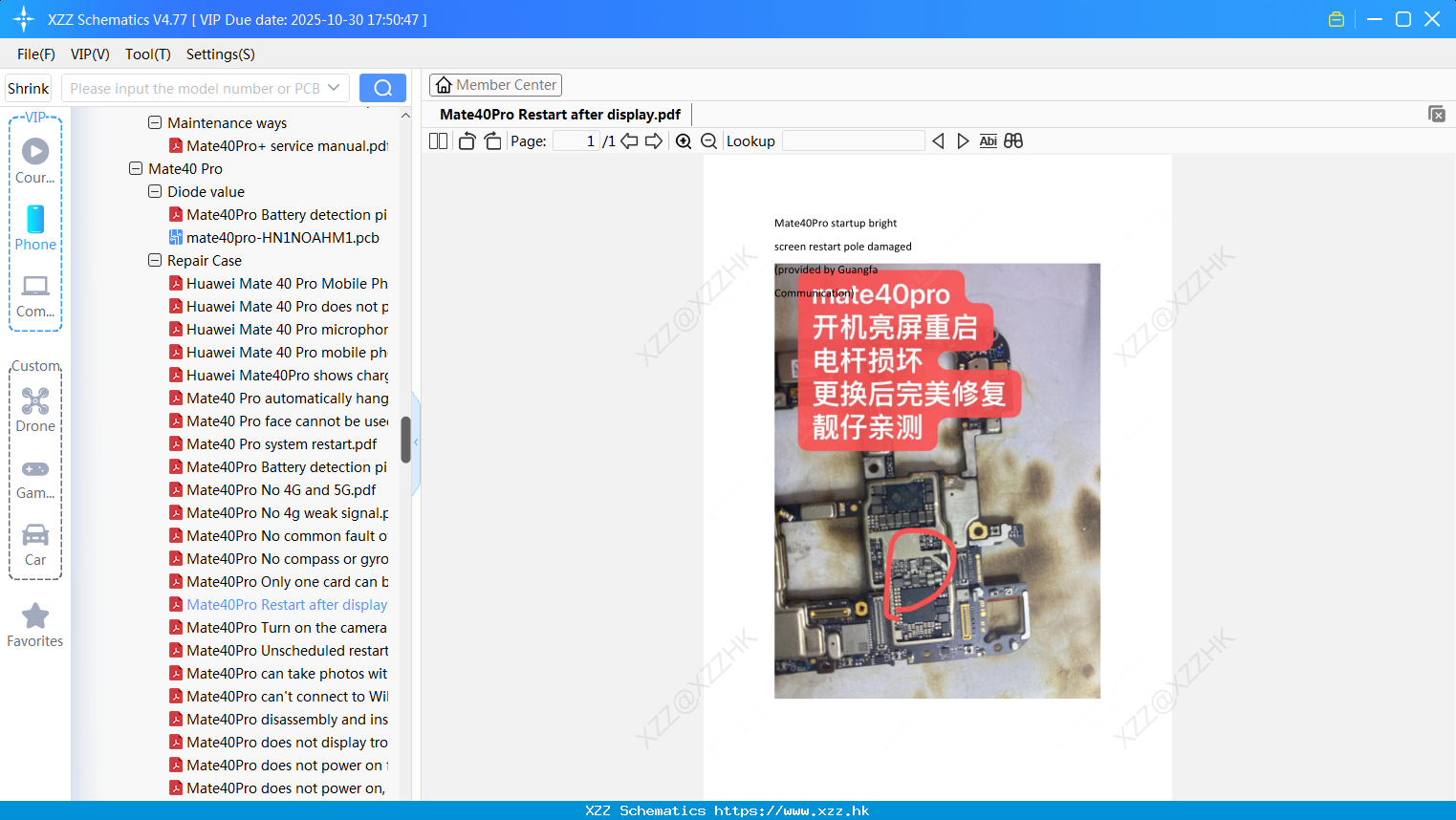Open the VIP(V) menu
Image resolution: width=1456 pixels, height=820 pixels.
(x=90, y=54)
